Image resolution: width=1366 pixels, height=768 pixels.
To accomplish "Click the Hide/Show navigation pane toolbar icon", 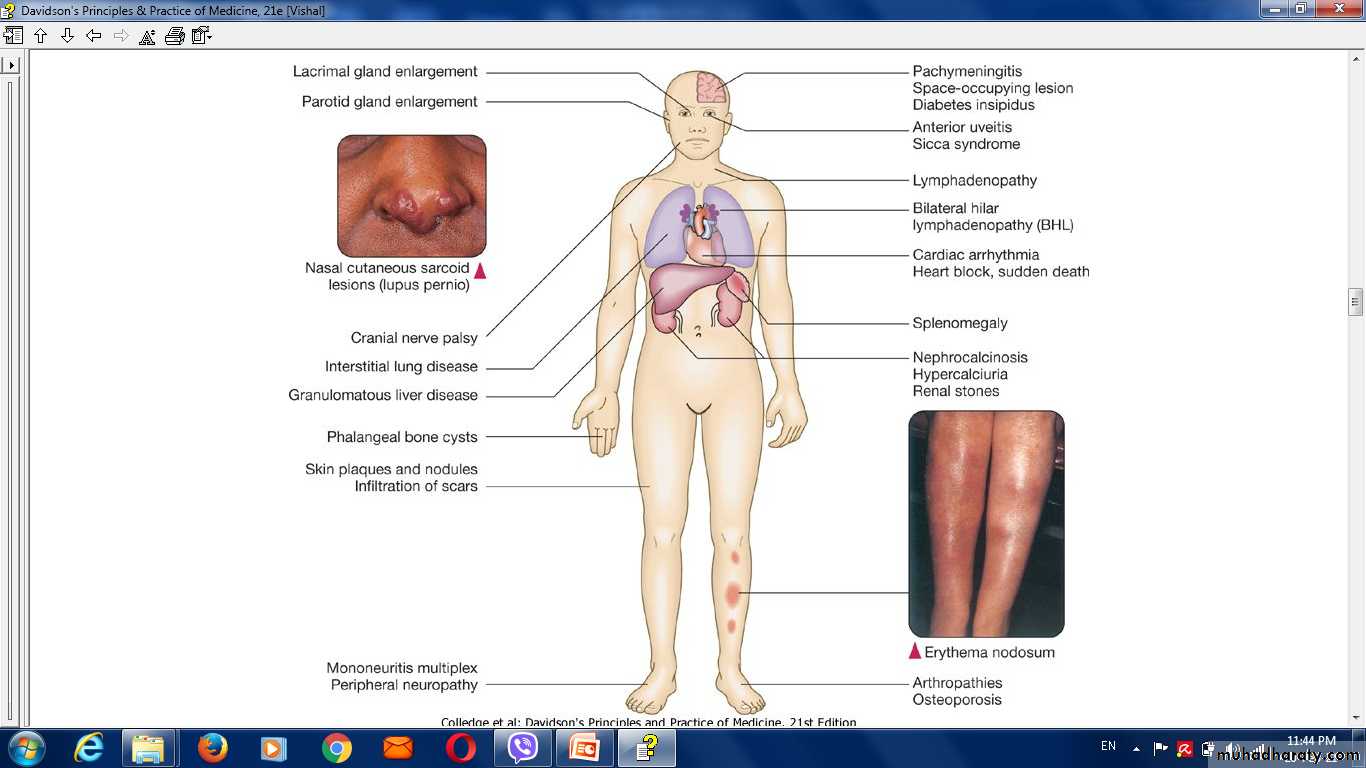I will [x=13, y=36].
